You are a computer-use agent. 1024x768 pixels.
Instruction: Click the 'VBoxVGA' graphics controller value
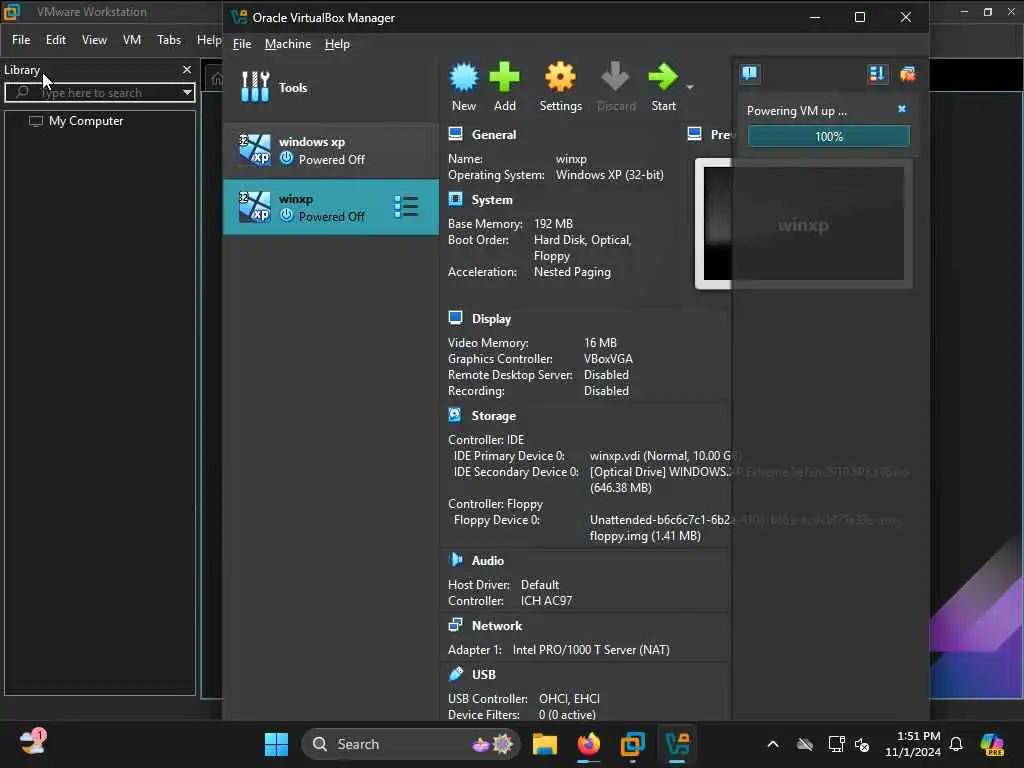point(608,359)
